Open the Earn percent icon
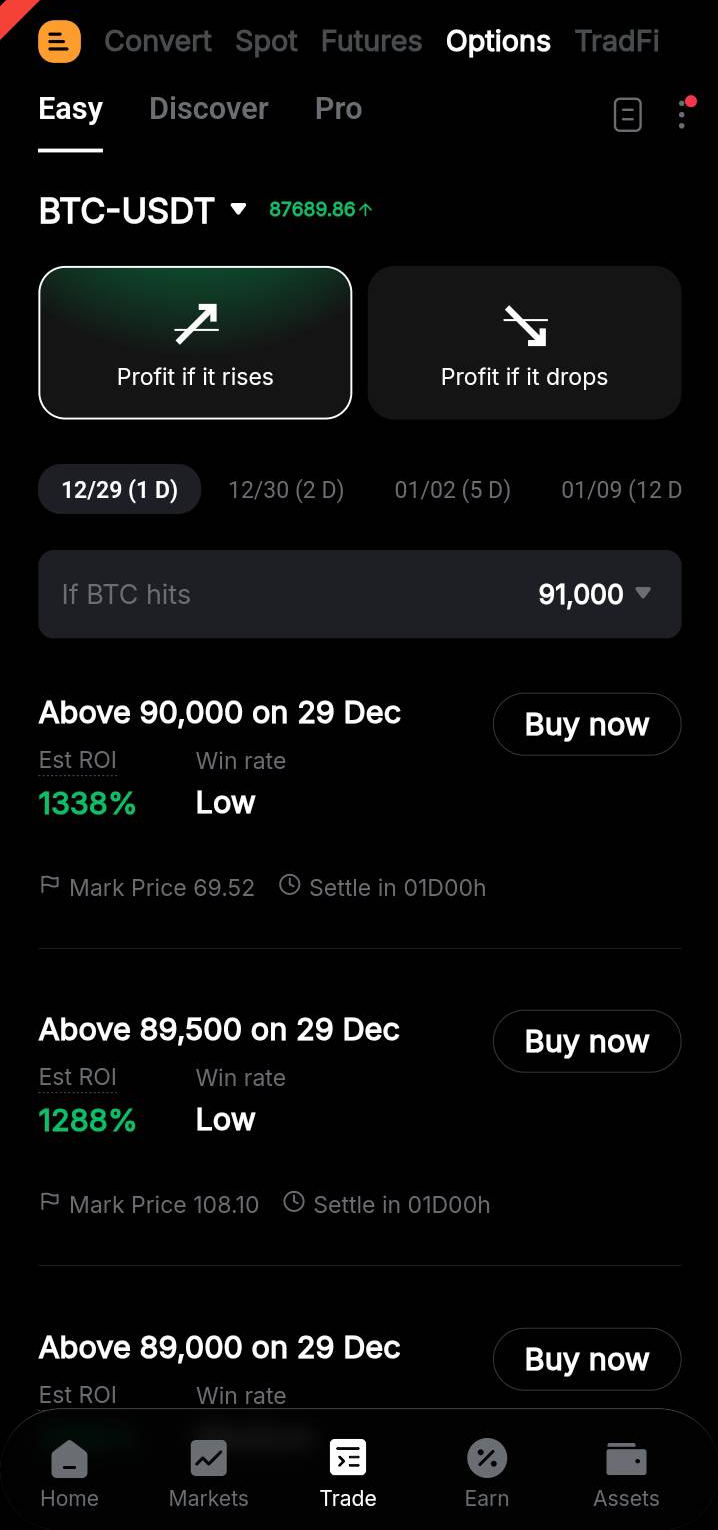The height and width of the screenshot is (1530, 718). (487, 1459)
